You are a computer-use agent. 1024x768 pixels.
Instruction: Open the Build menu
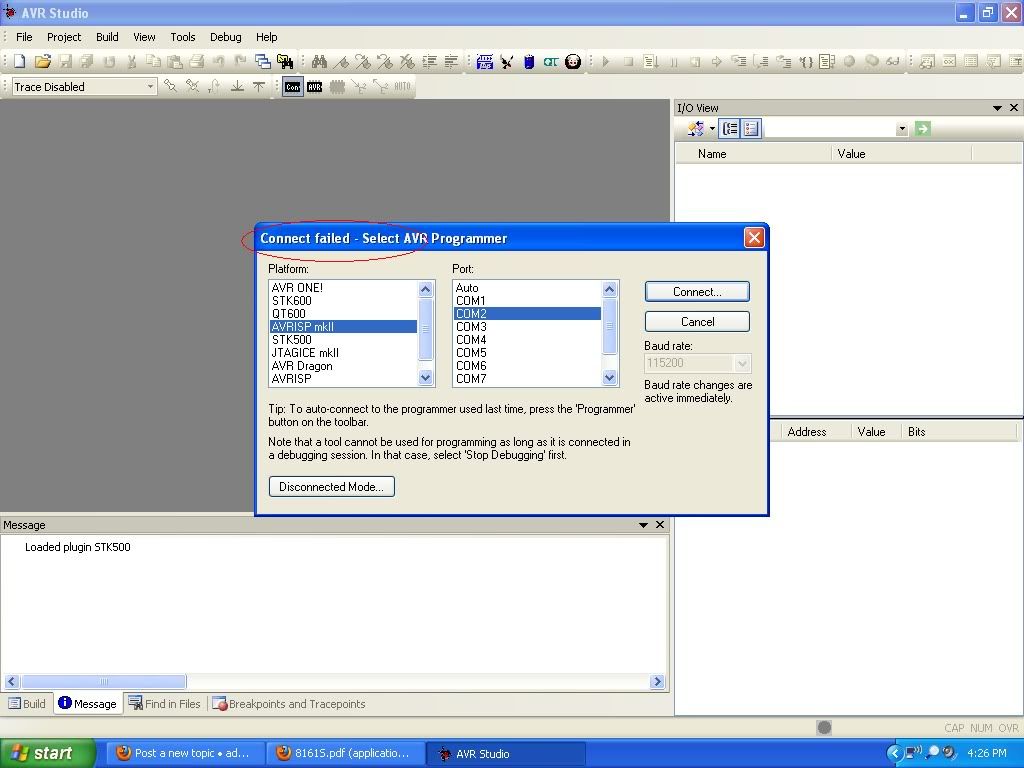pyautogui.click(x=107, y=37)
